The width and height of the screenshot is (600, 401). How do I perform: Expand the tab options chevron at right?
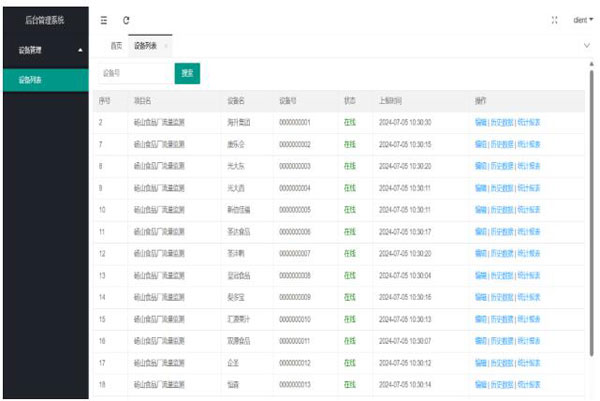[586, 46]
